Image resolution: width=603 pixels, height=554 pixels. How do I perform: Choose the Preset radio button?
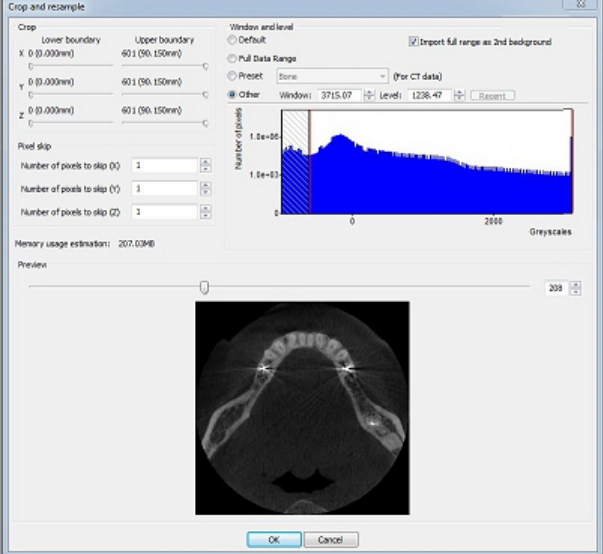[x=232, y=76]
